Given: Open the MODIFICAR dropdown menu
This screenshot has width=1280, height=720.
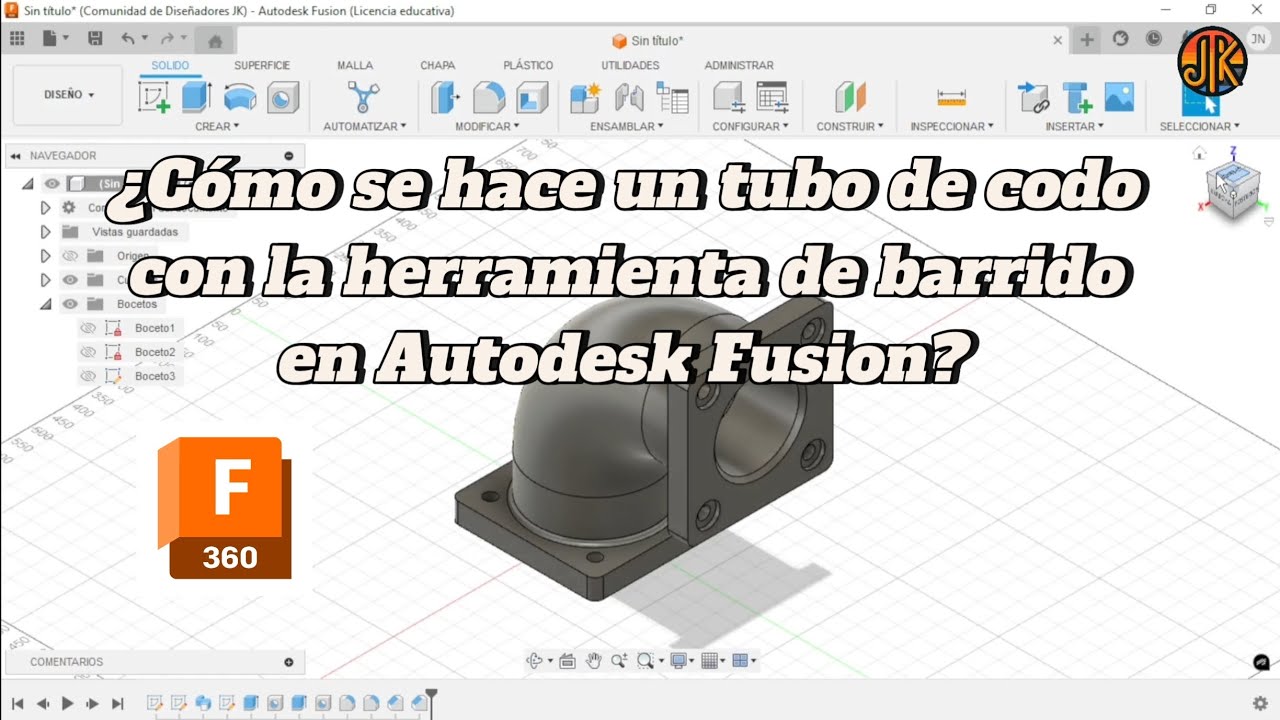Looking at the screenshot, I should [488, 127].
